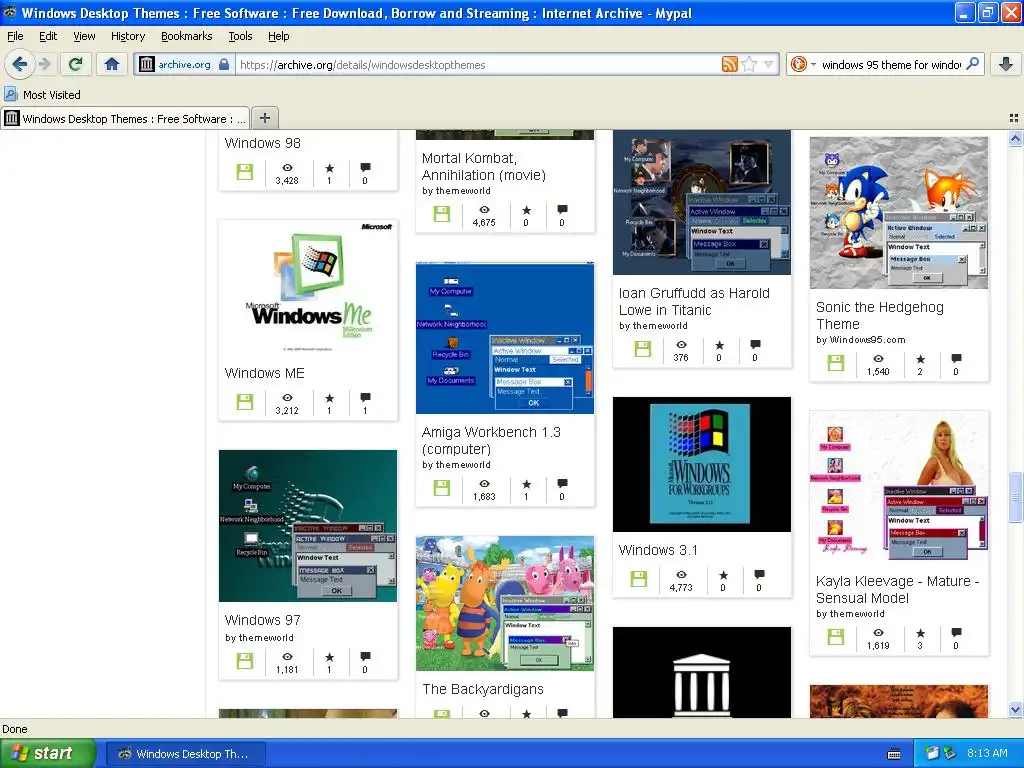Open the View menu

pyautogui.click(x=84, y=36)
